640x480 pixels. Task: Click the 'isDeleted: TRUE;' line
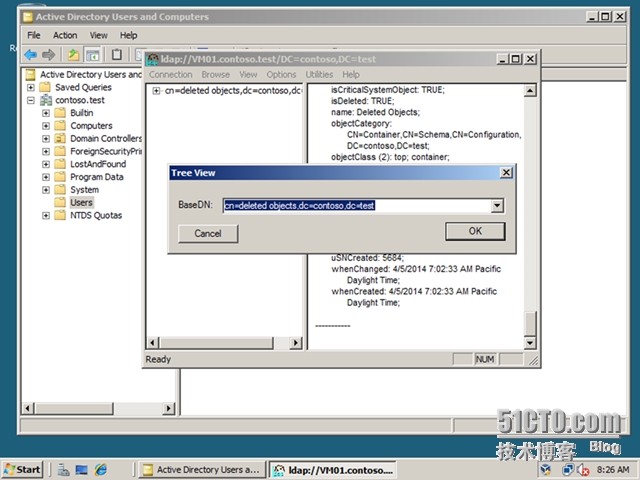pos(362,101)
